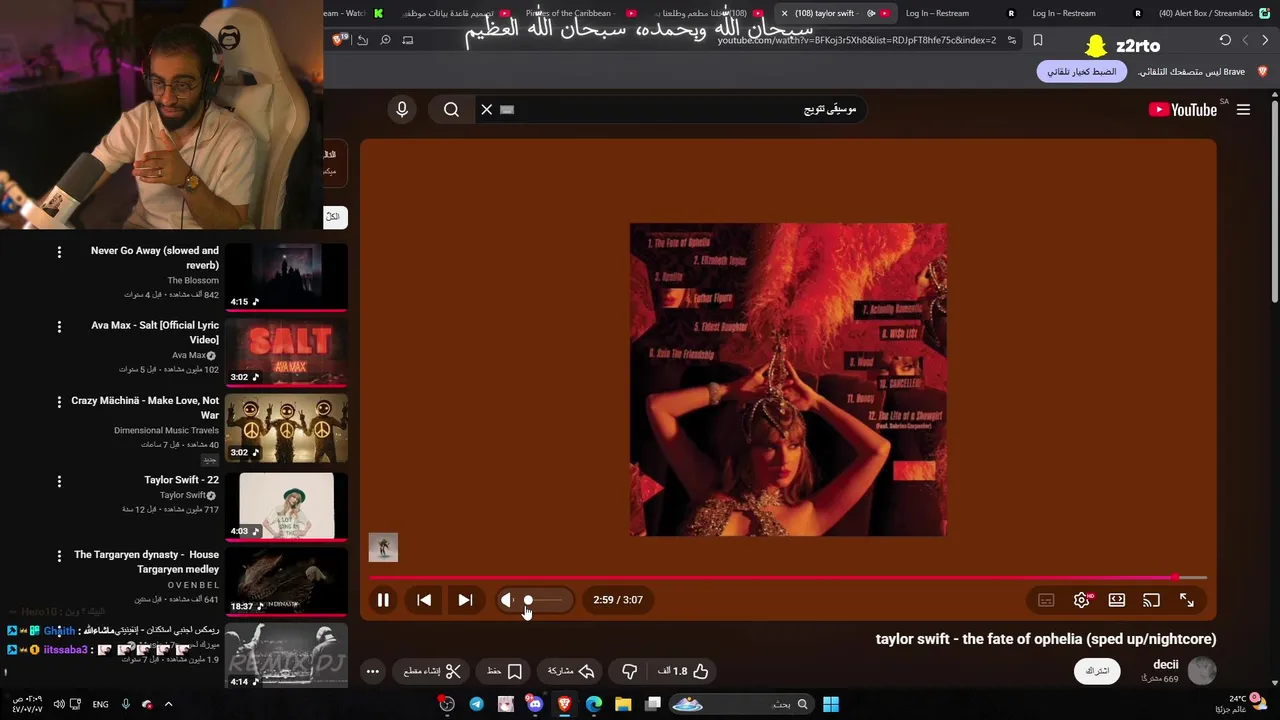Open the on-screen keyboard icon in search

tap(507, 109)
